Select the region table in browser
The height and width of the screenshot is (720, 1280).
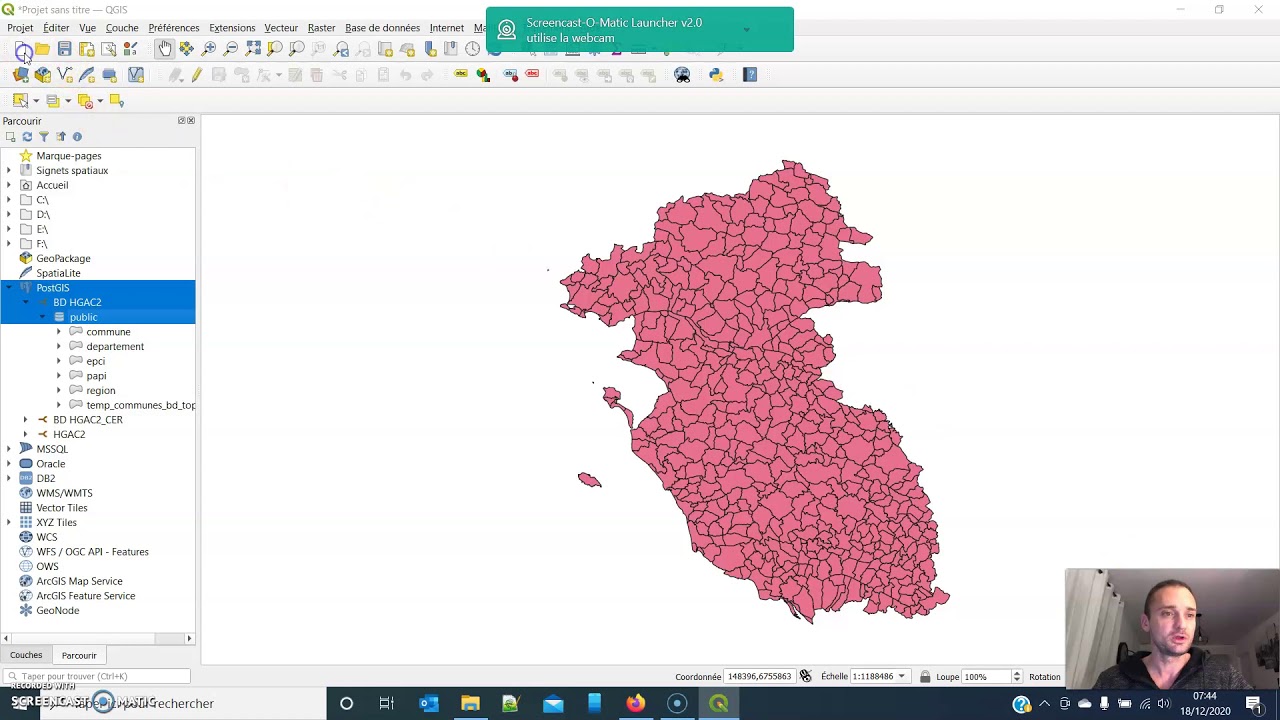tap(100, 390)
